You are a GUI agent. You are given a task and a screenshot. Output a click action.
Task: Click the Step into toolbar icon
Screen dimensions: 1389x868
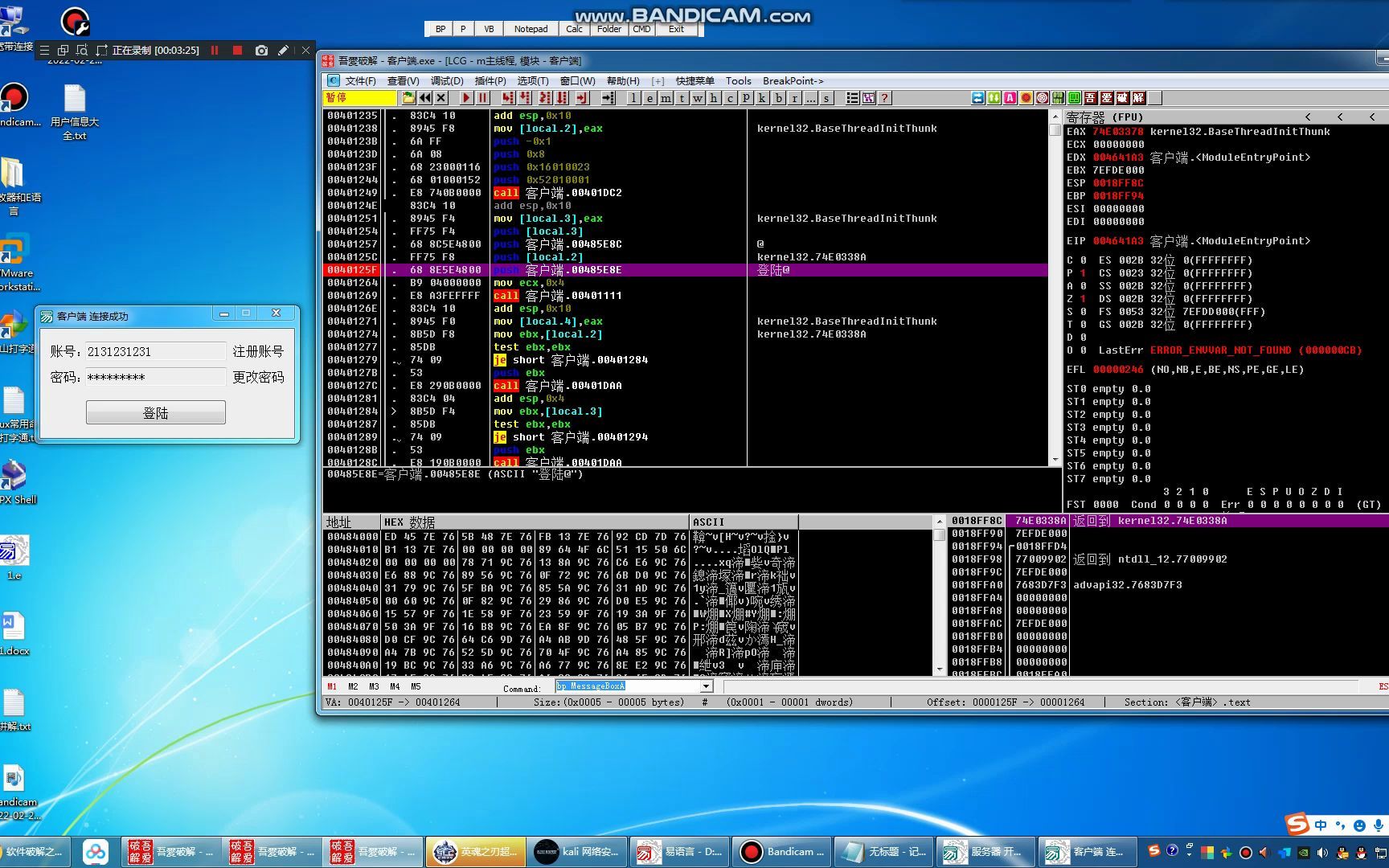tap(508, 98)
